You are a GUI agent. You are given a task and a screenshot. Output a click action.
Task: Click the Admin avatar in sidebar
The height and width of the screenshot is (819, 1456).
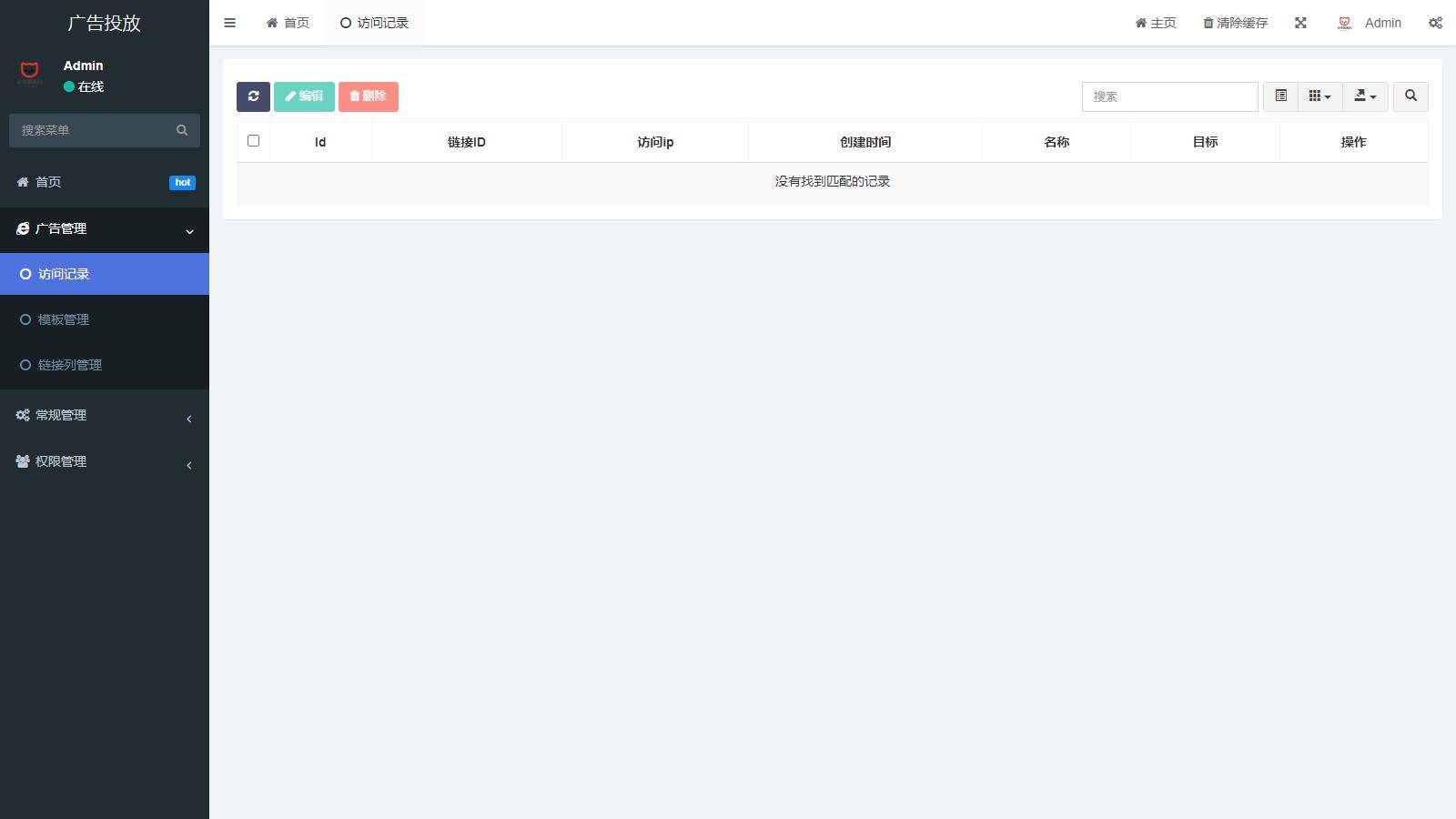30,73
